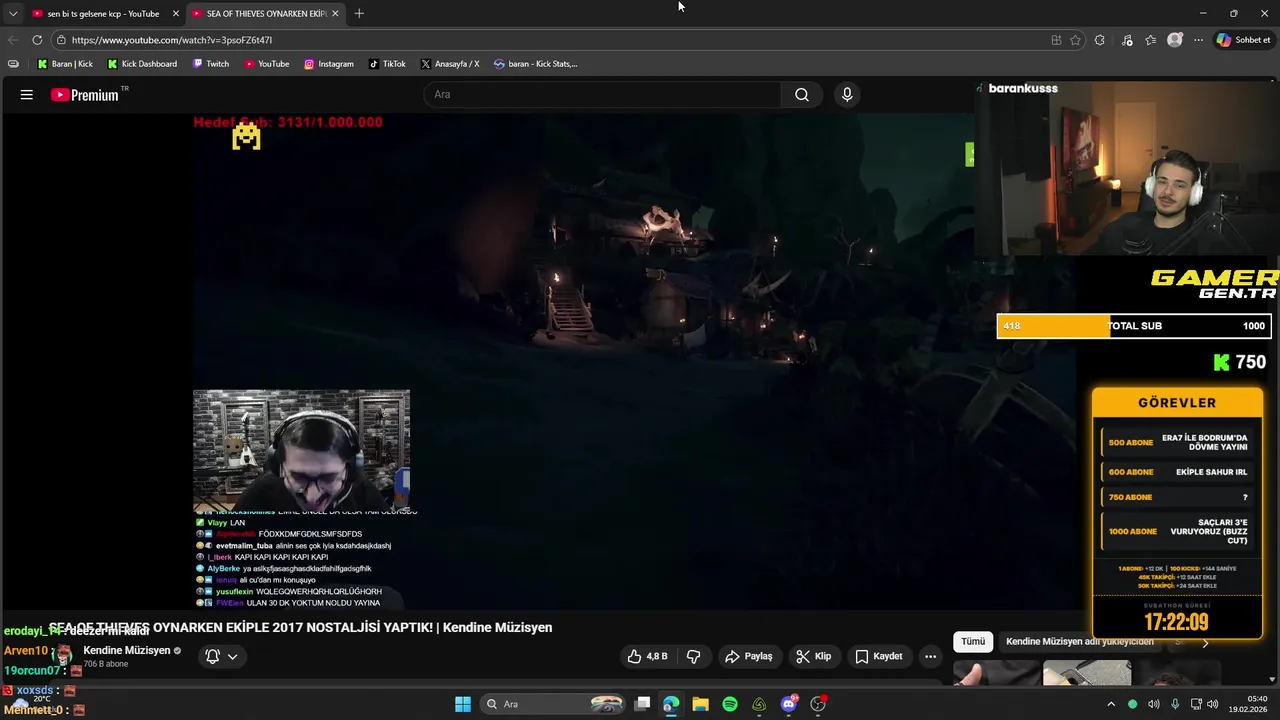Open the YouTube bookmark
The image size is (1280, 720).
coord(266,64)
